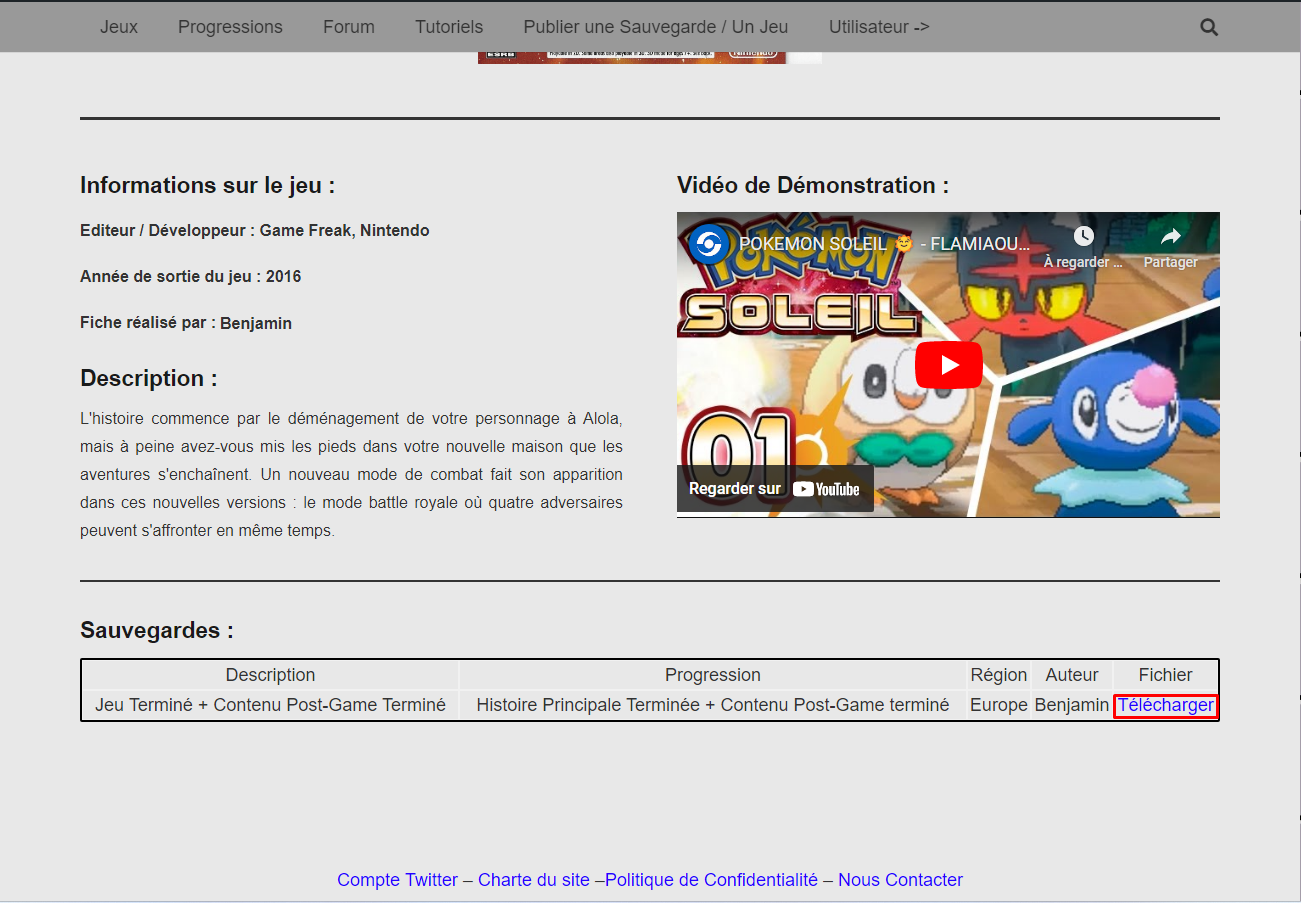Expand the Utilisateur -> menu
This screenshot has height=903, width=1301.
click(879, 27)
